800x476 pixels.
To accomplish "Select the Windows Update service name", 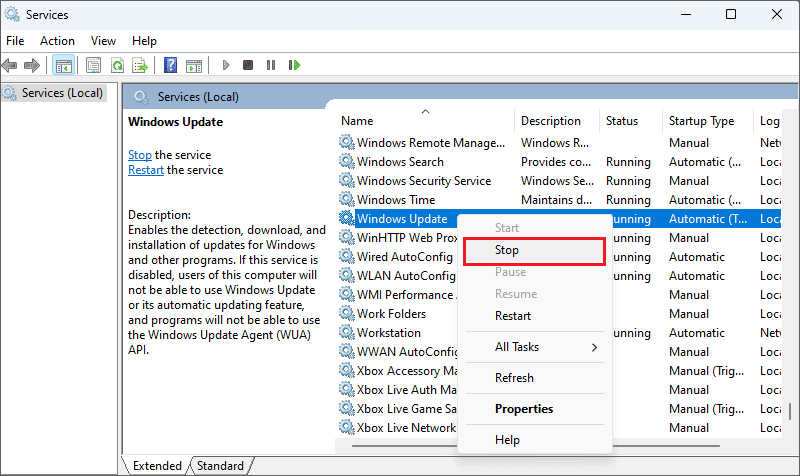I will [402, 219].
